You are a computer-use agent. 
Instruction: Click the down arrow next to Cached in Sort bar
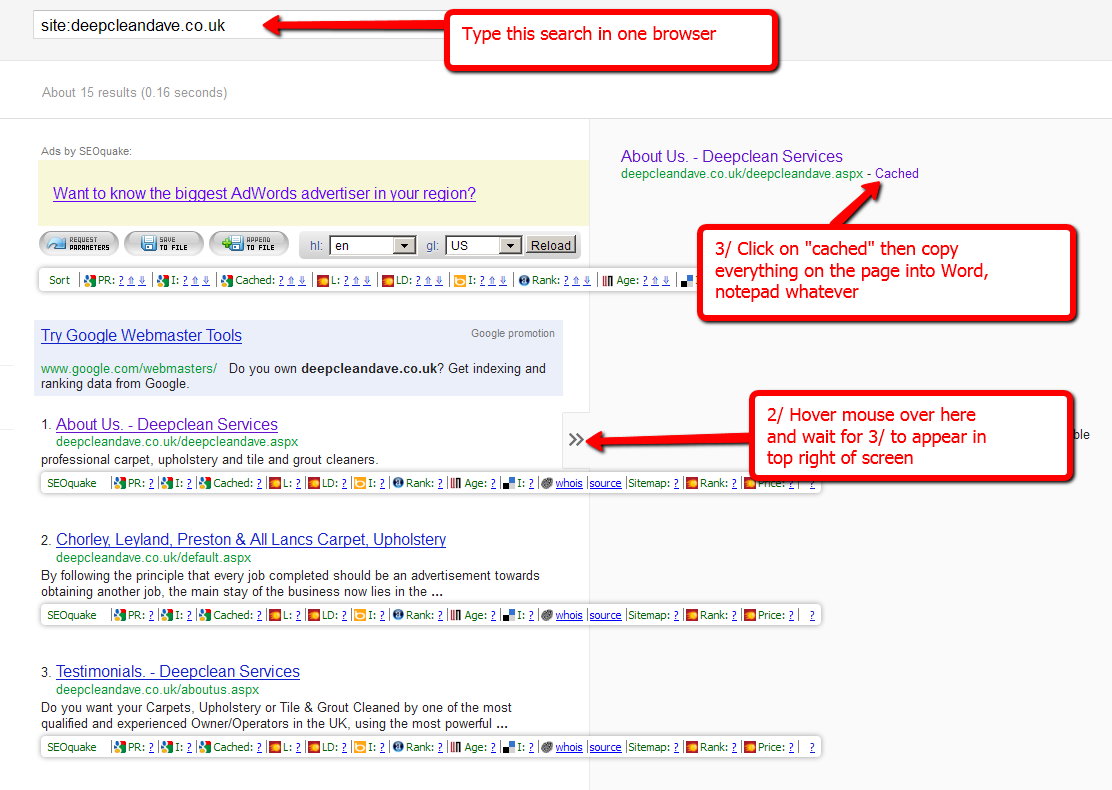(302, 281)
